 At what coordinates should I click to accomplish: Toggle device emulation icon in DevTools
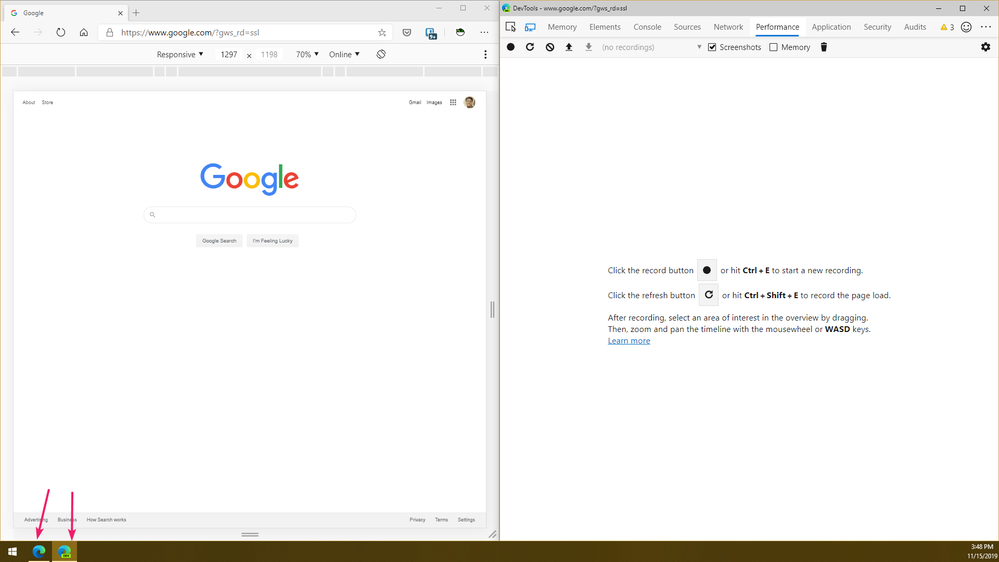pyautogui.click(x=530, y=27)
